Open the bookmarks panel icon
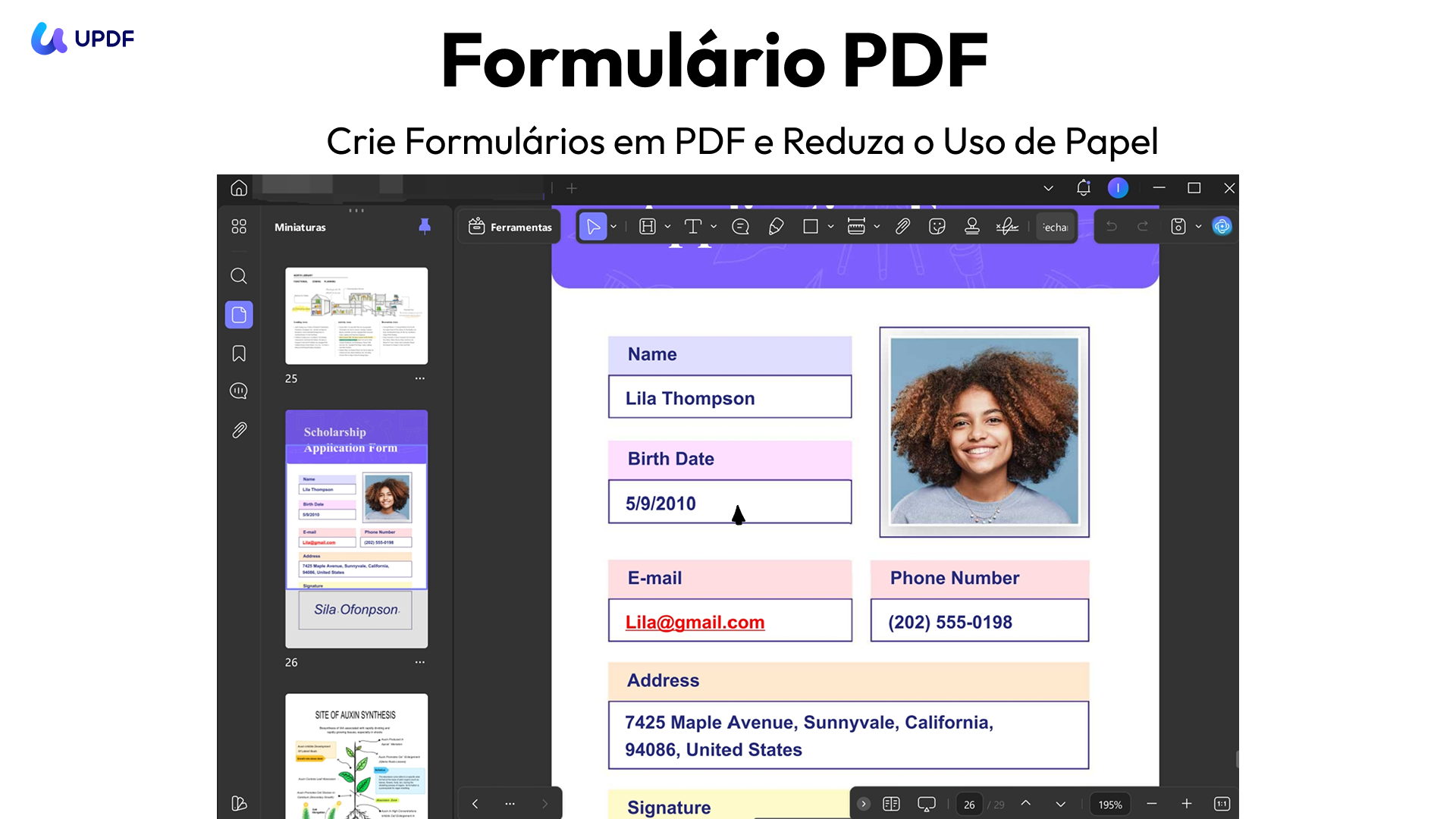 coord(239,353)
